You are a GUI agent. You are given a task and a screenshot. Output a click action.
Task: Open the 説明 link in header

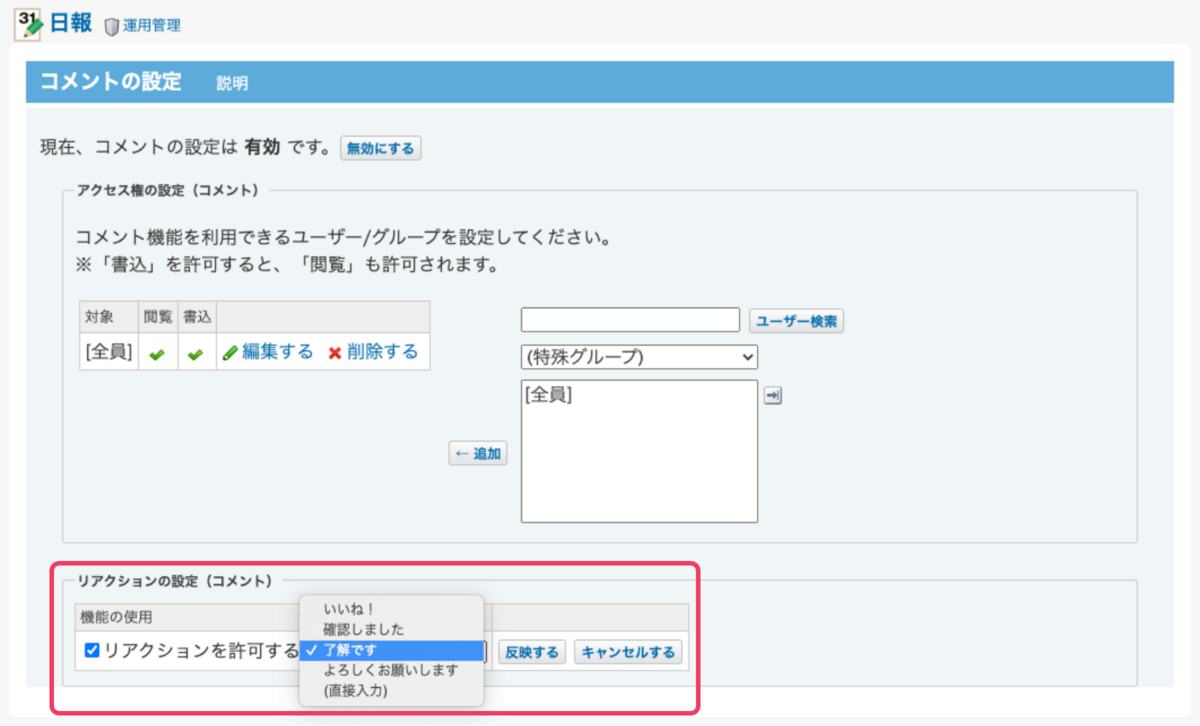(232, 84)
